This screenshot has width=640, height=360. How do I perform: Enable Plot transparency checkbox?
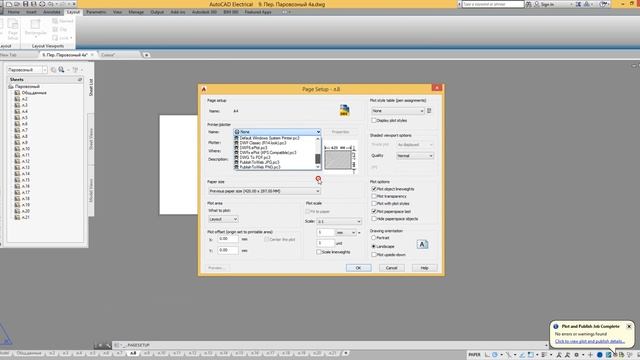(374, 196)
